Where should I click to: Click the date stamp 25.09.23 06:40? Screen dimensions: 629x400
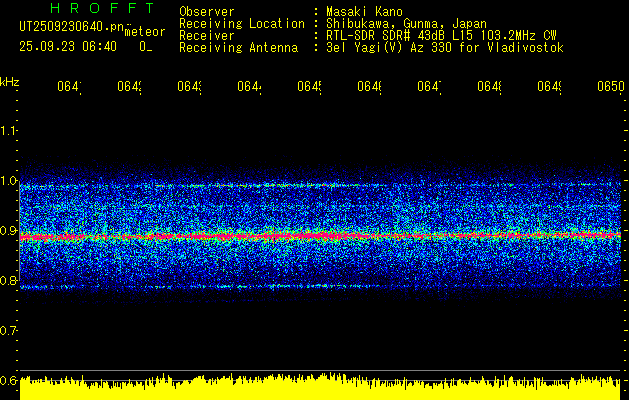(68, 47)
